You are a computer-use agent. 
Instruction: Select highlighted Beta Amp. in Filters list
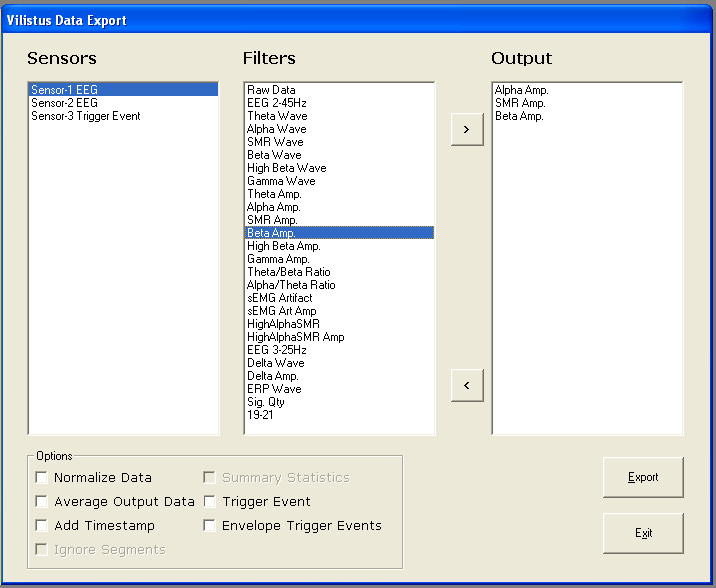[340, 233]
